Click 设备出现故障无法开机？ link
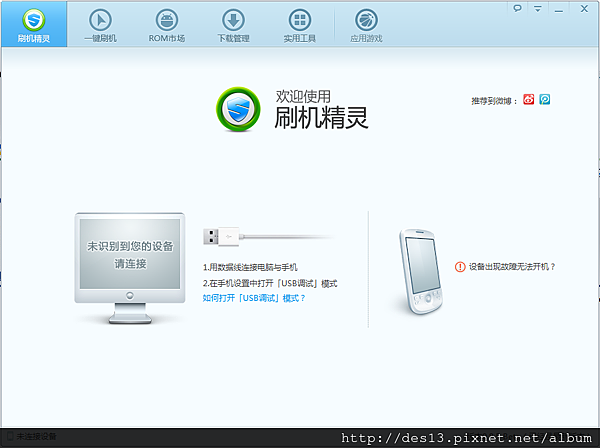Screen dimensions: 600x448 512,267
